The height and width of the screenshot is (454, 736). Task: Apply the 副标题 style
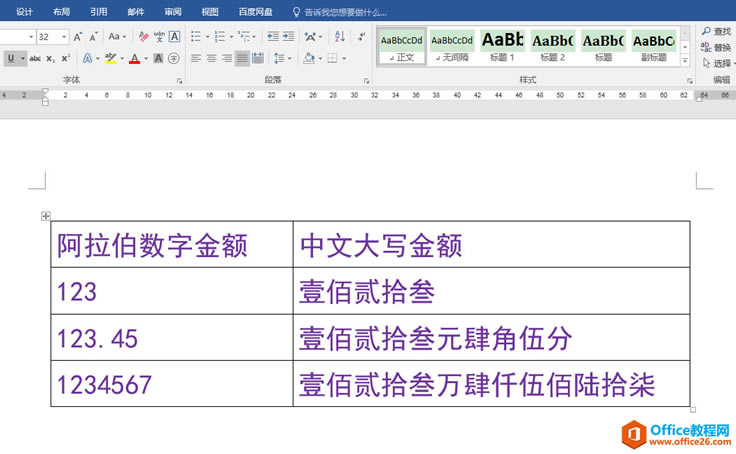coord(653,46)
